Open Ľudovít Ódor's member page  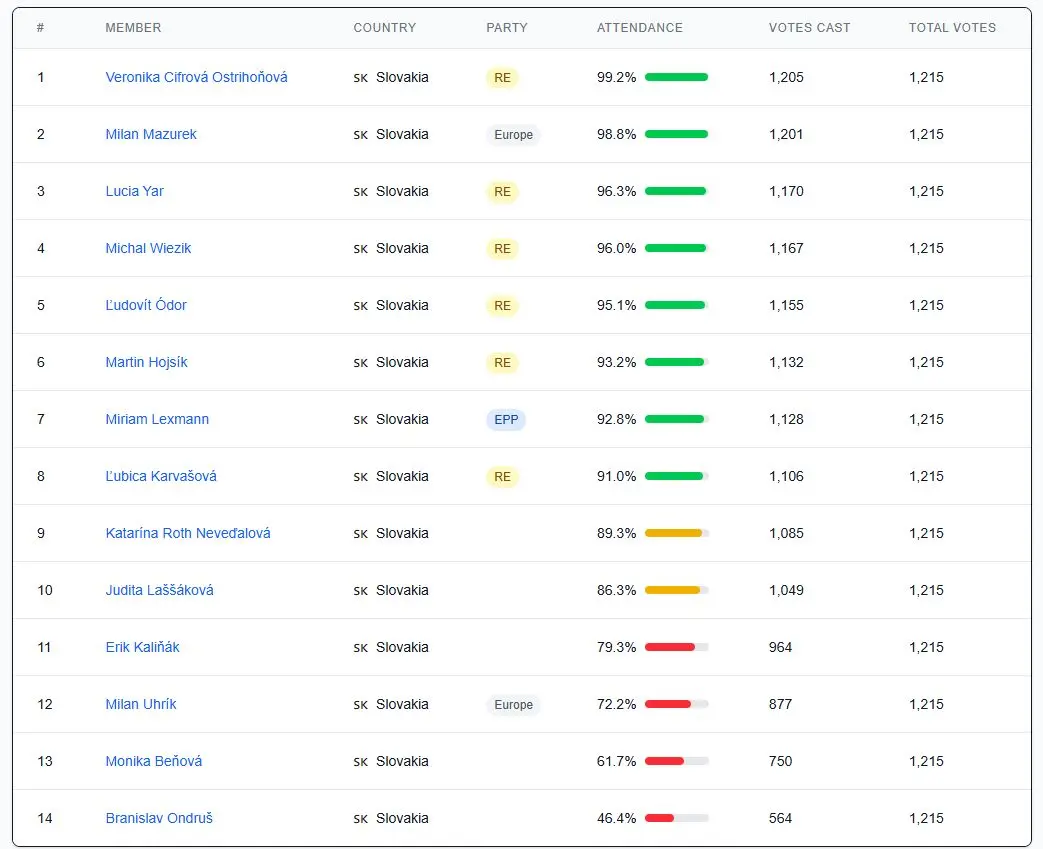146,305
